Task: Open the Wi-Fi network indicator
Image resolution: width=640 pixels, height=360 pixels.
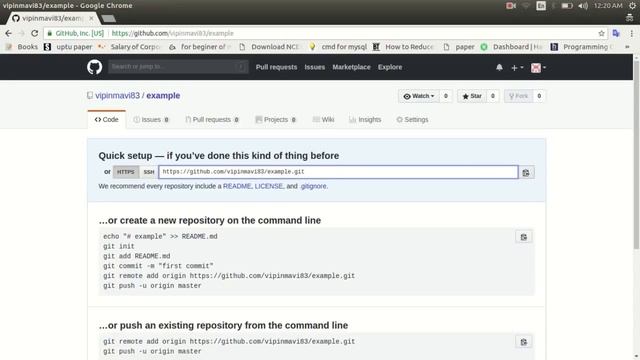Action: [x=526, y=6]
